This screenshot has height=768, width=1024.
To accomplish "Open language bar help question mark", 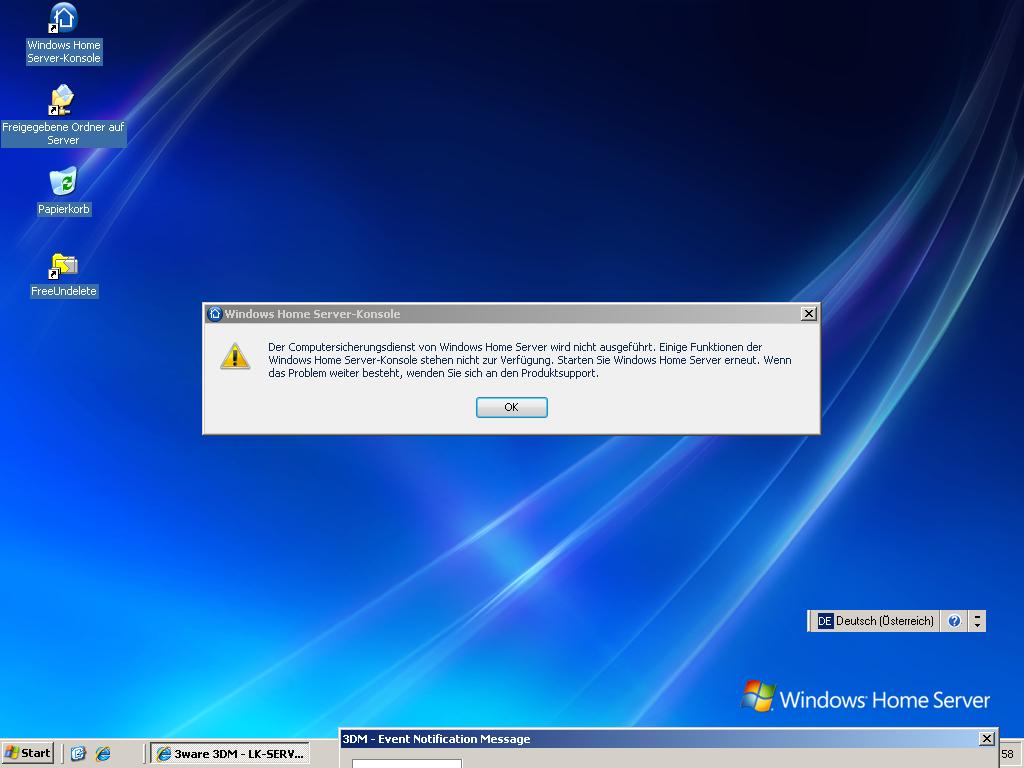I will tap(954, 620).
